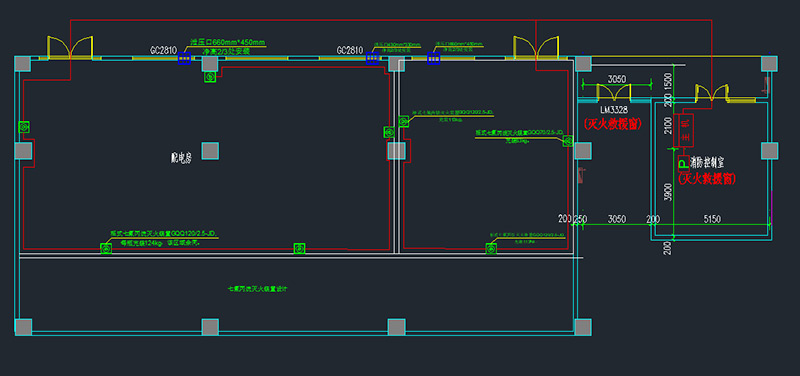Select the 消防控制室 room label
The height and width of the screenshot is (376, 800).
pos(707,162)
